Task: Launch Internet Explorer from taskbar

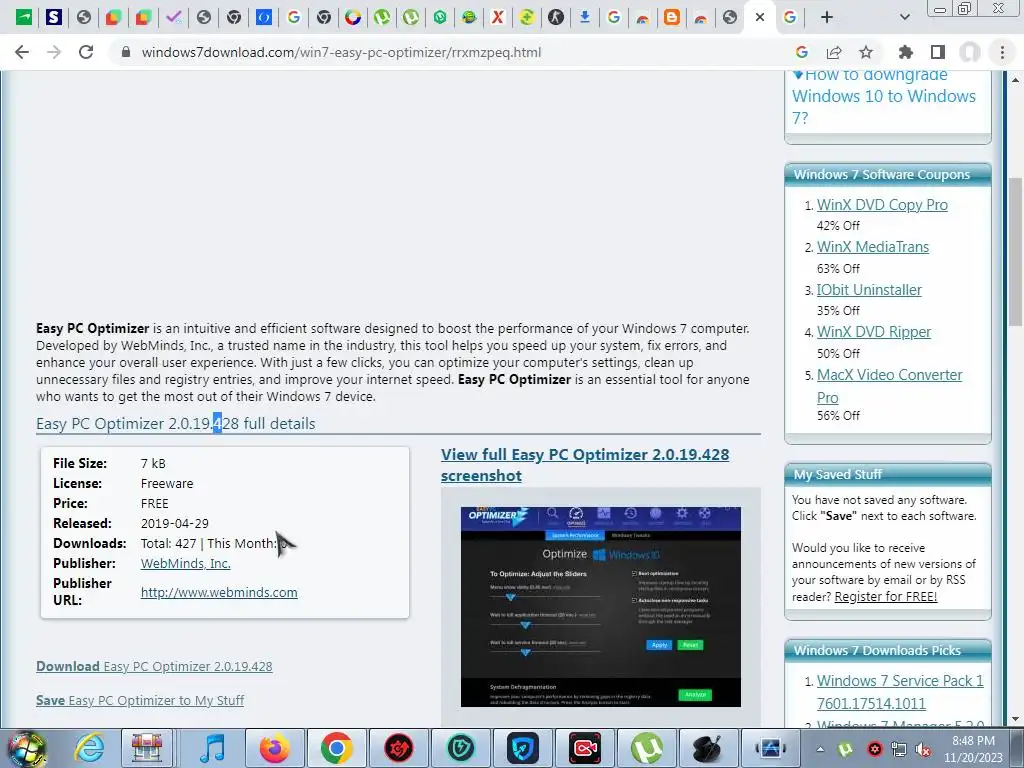Action: click(x=88, y=748)
